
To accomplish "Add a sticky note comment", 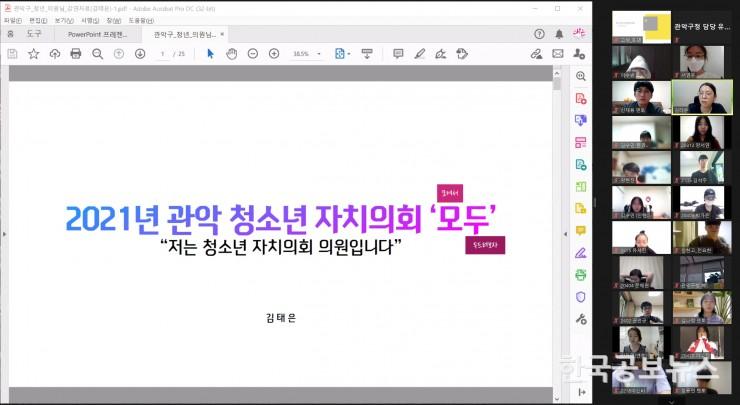I will pyautogui.click(x=398, y=54).
